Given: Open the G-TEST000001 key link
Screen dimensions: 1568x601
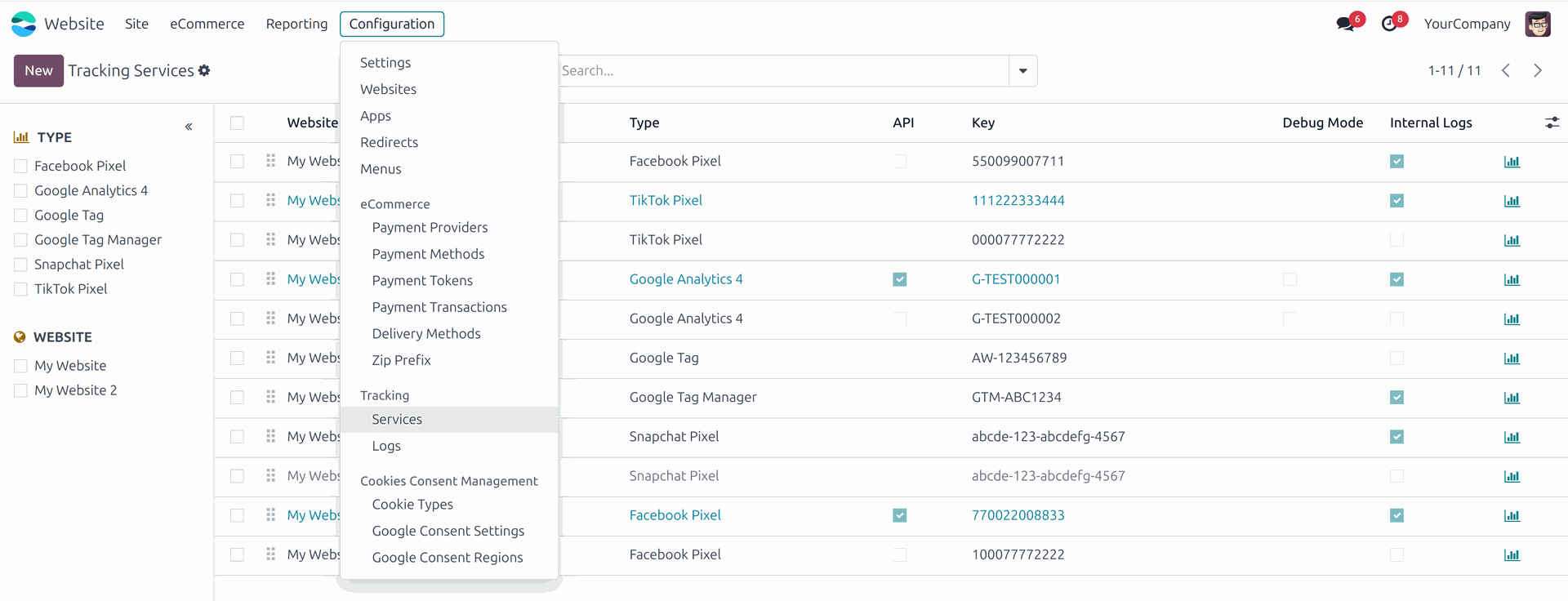Looking at the screenshot, I should pos(1016,279).
